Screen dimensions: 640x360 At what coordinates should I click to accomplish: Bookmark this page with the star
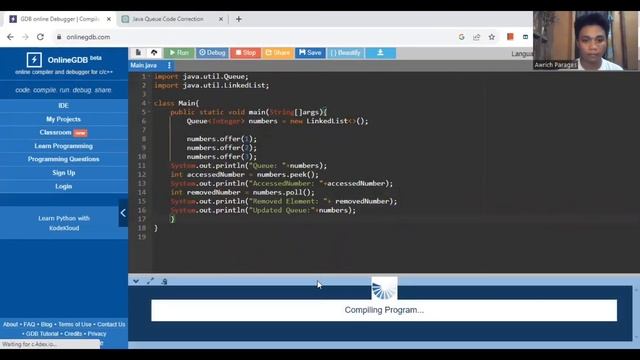tap(491, 37)
